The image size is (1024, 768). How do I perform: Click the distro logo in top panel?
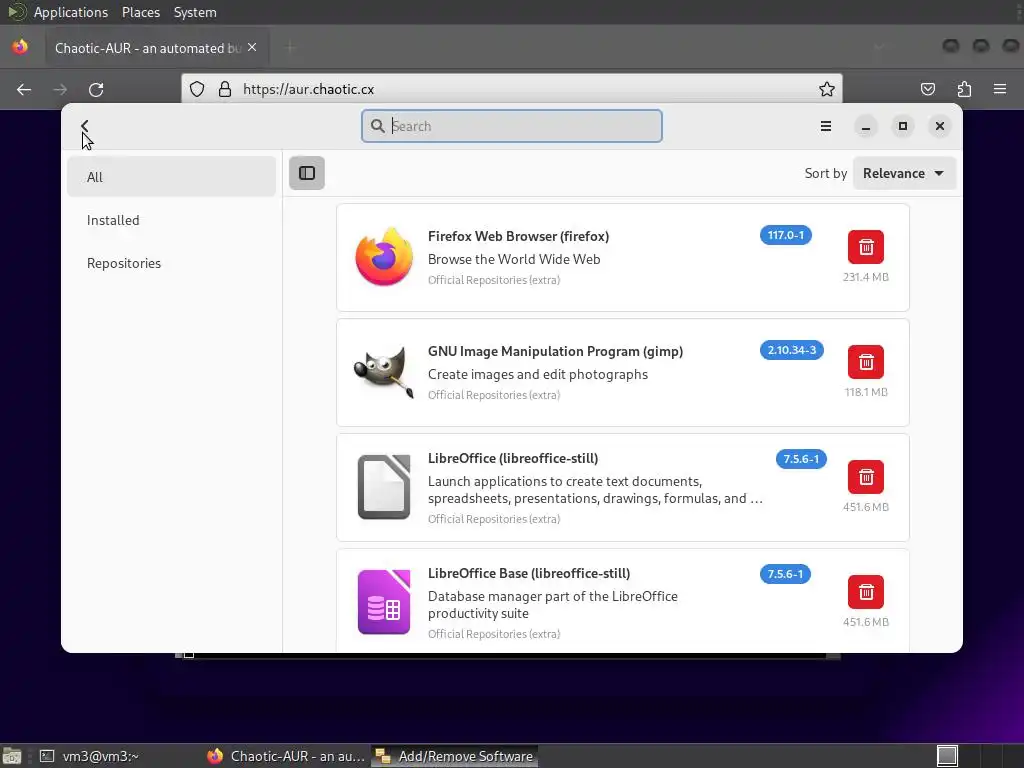16,12
